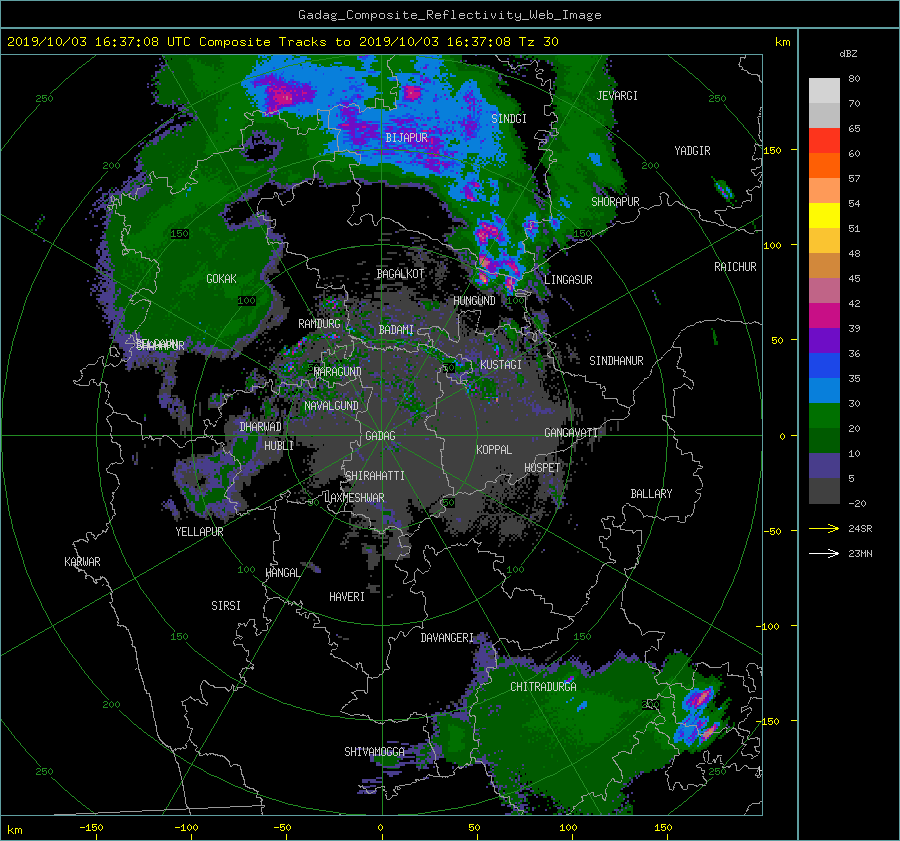The width and height of the screenshot is (900, 841).
Task: Pick the magenta 42 dBZ legend swatch
Action: tap(824, 316)
